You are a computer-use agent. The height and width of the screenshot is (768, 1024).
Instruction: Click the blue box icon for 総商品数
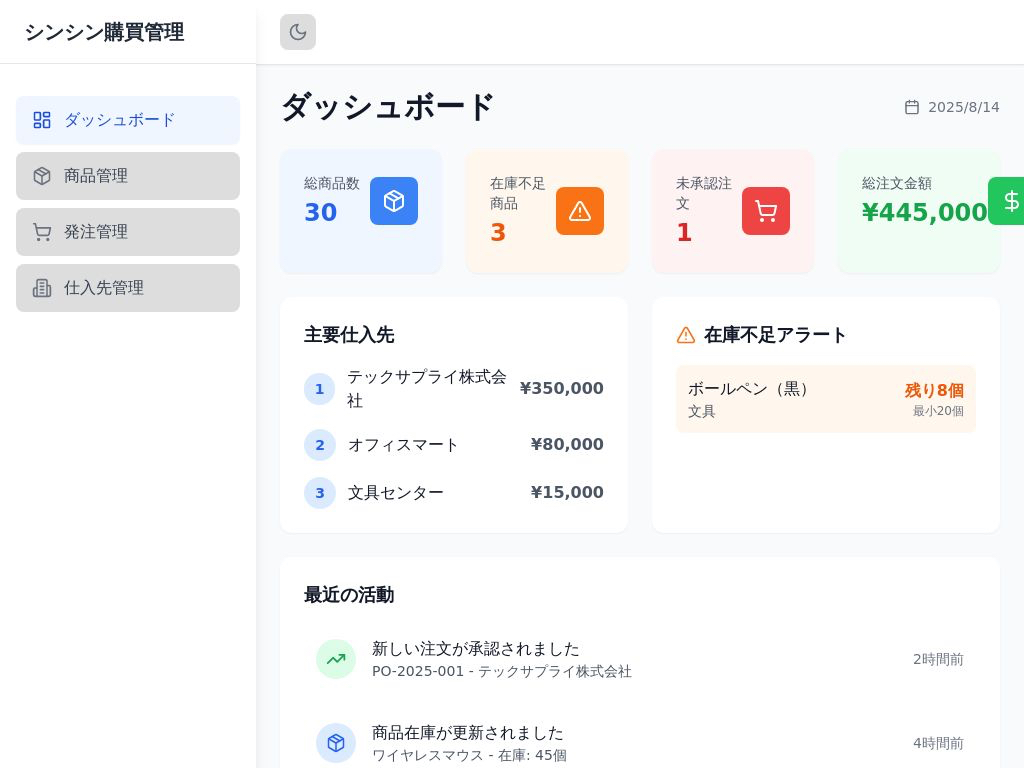(x=394, y=201)
